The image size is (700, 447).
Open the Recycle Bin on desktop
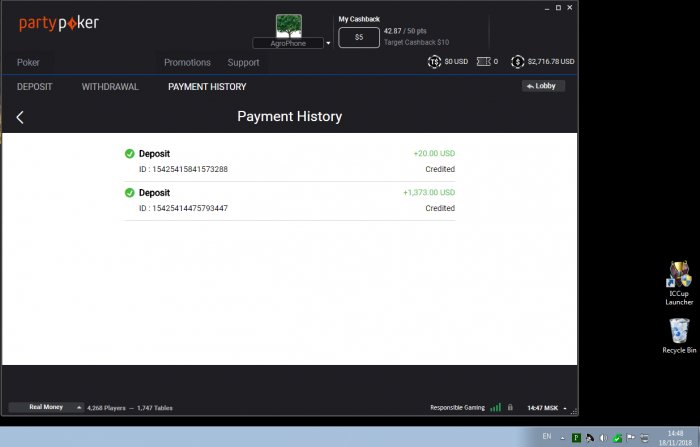point(679,331)
